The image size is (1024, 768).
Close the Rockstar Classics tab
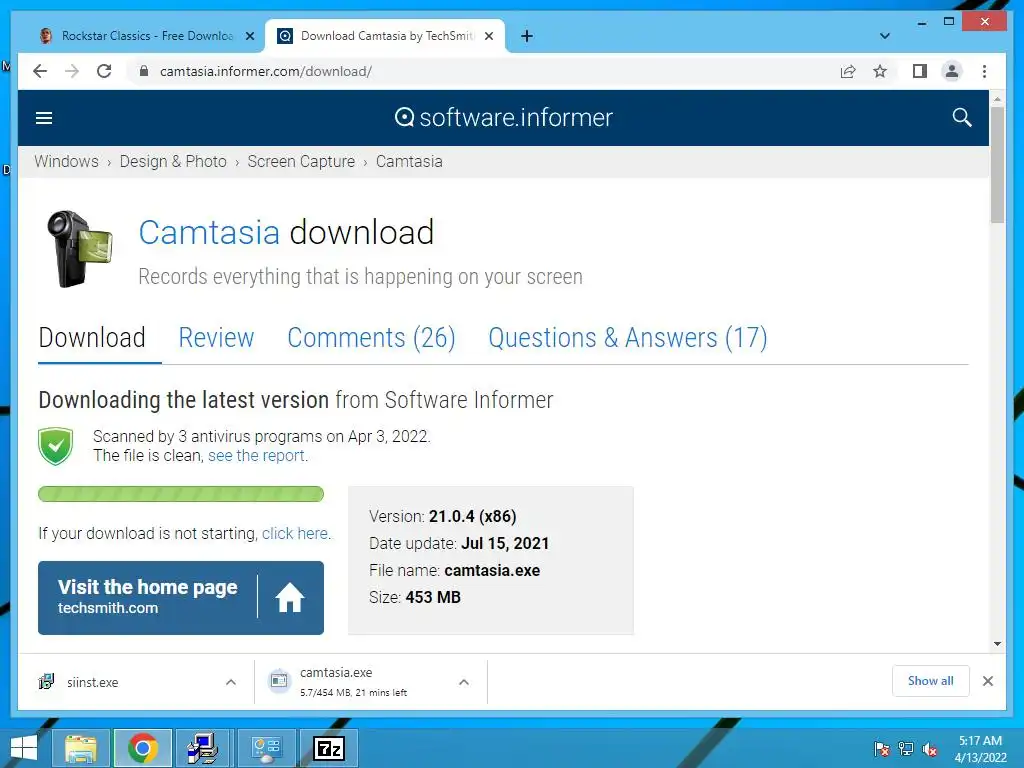click(x=249, y=36)
